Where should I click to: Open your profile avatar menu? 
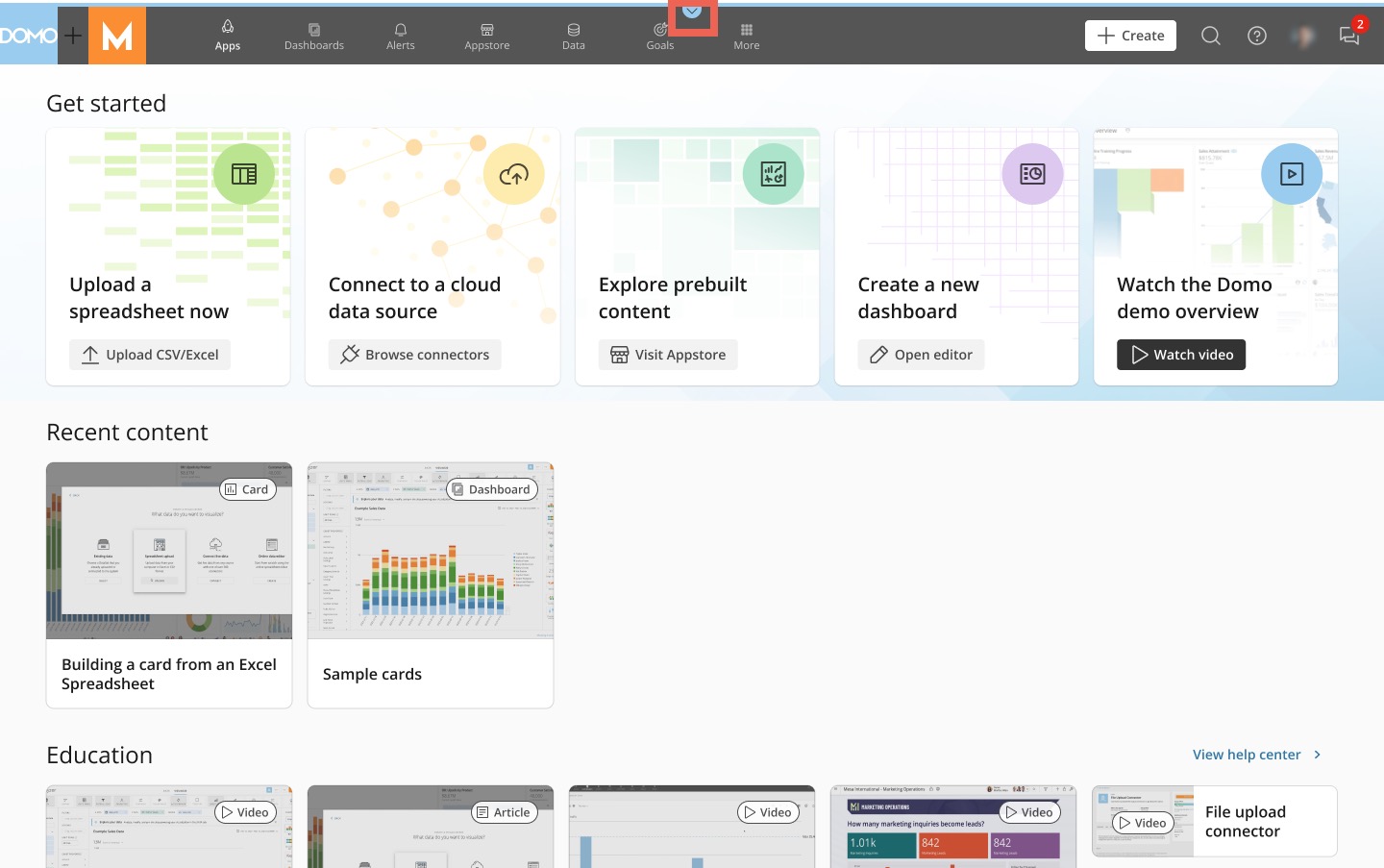1303,36
